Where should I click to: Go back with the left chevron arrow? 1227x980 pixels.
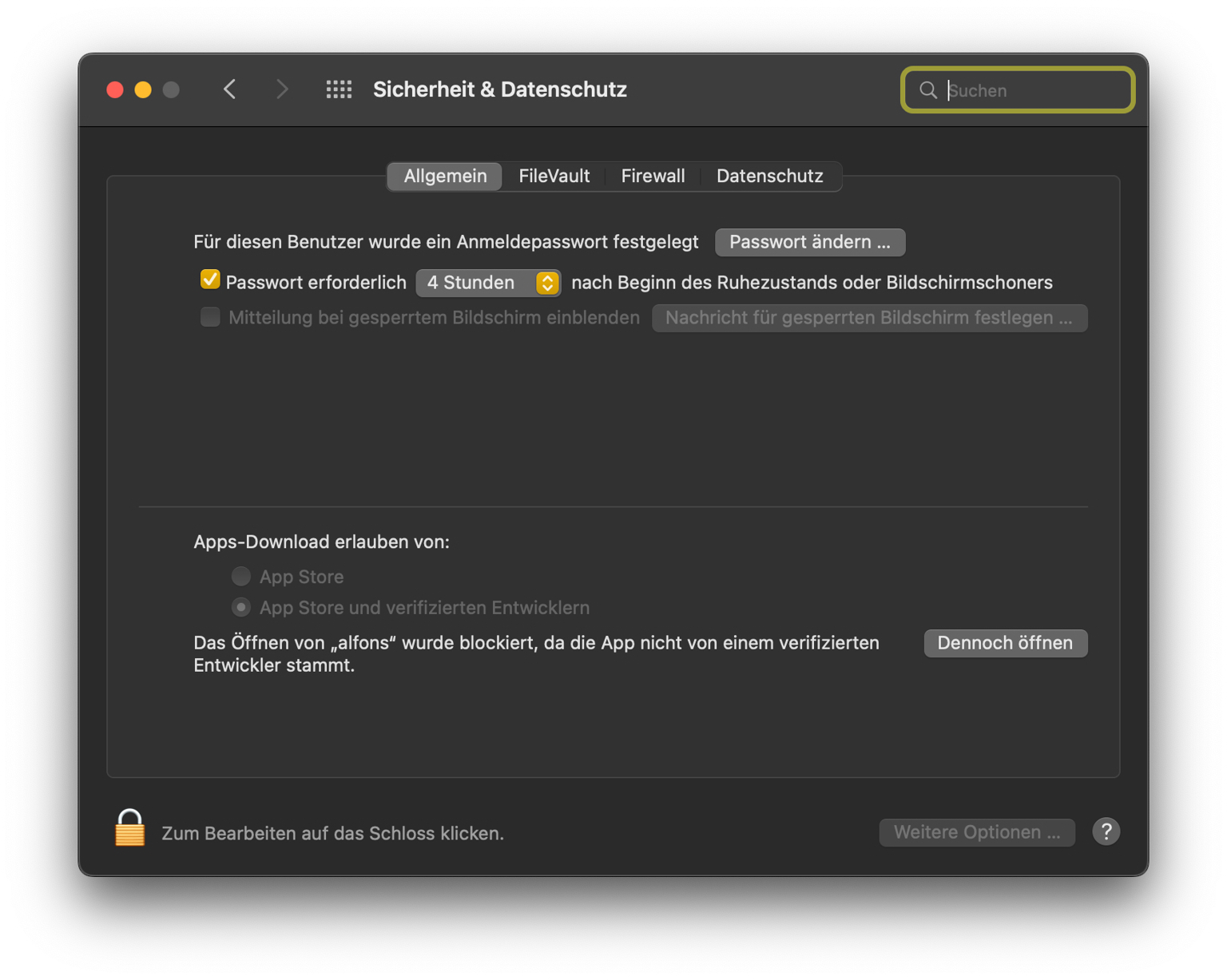pos(230,89)
